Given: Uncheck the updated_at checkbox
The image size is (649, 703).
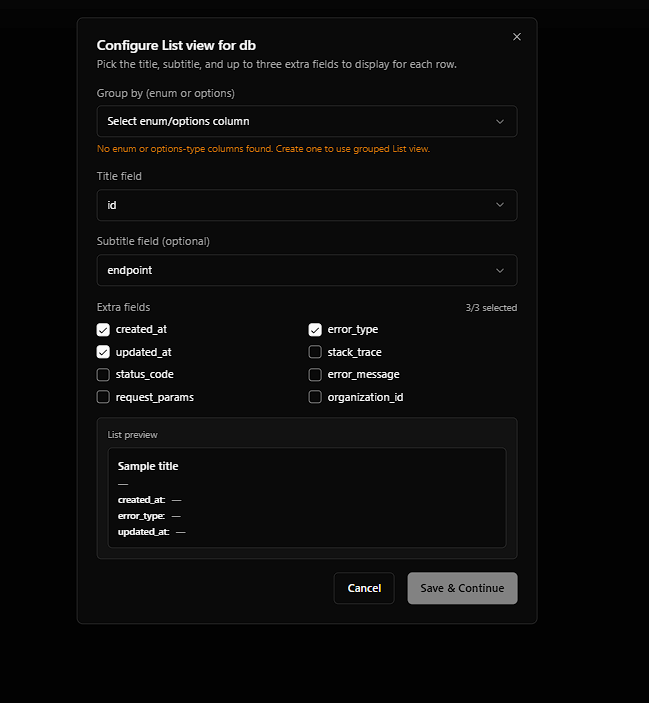Looking at the screenshot, I should point(103,352).
